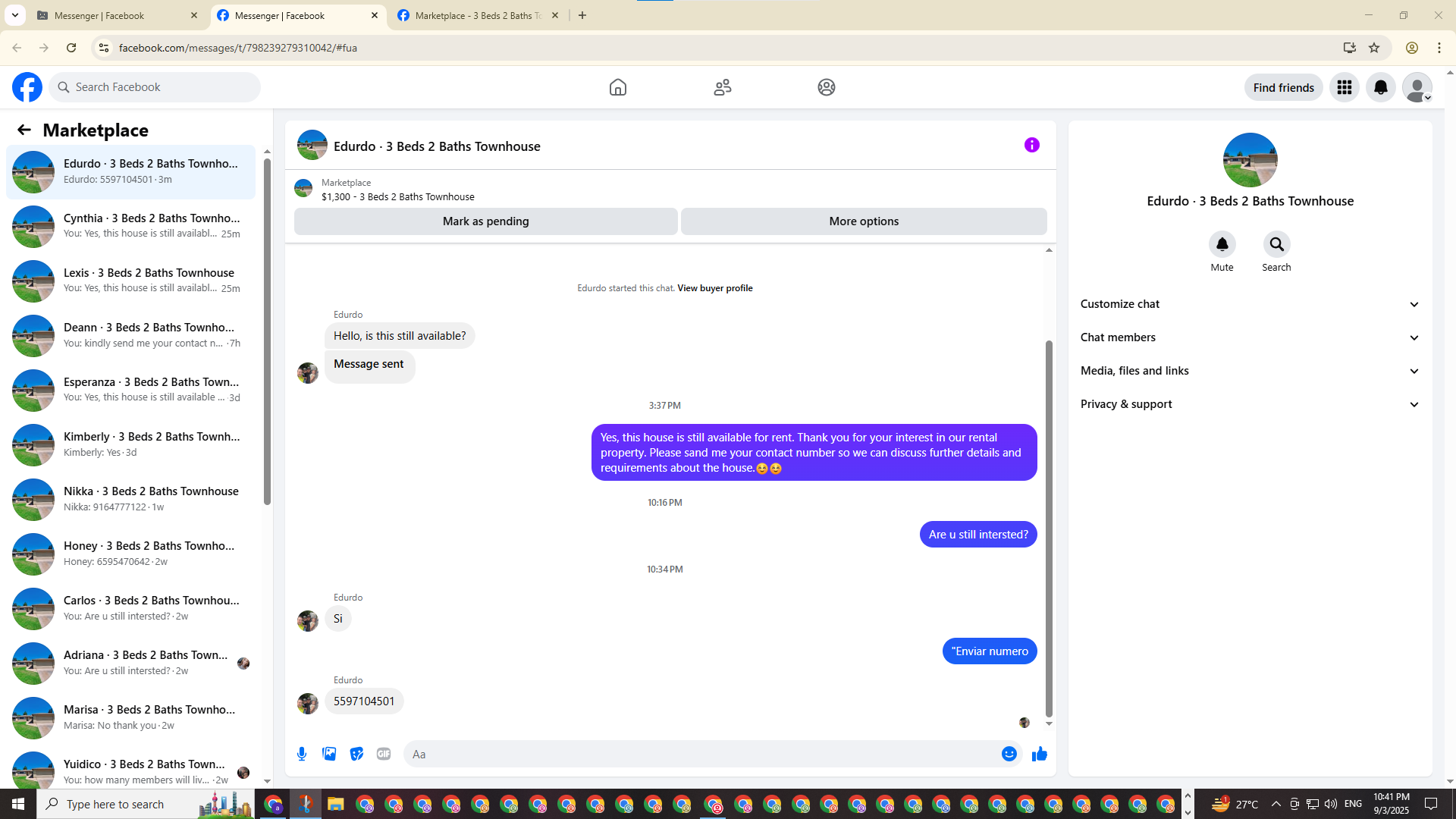This screenshot has height=819, width=1456.
Task: Install app icon in address bar
Action: [x=1349, y=48]
